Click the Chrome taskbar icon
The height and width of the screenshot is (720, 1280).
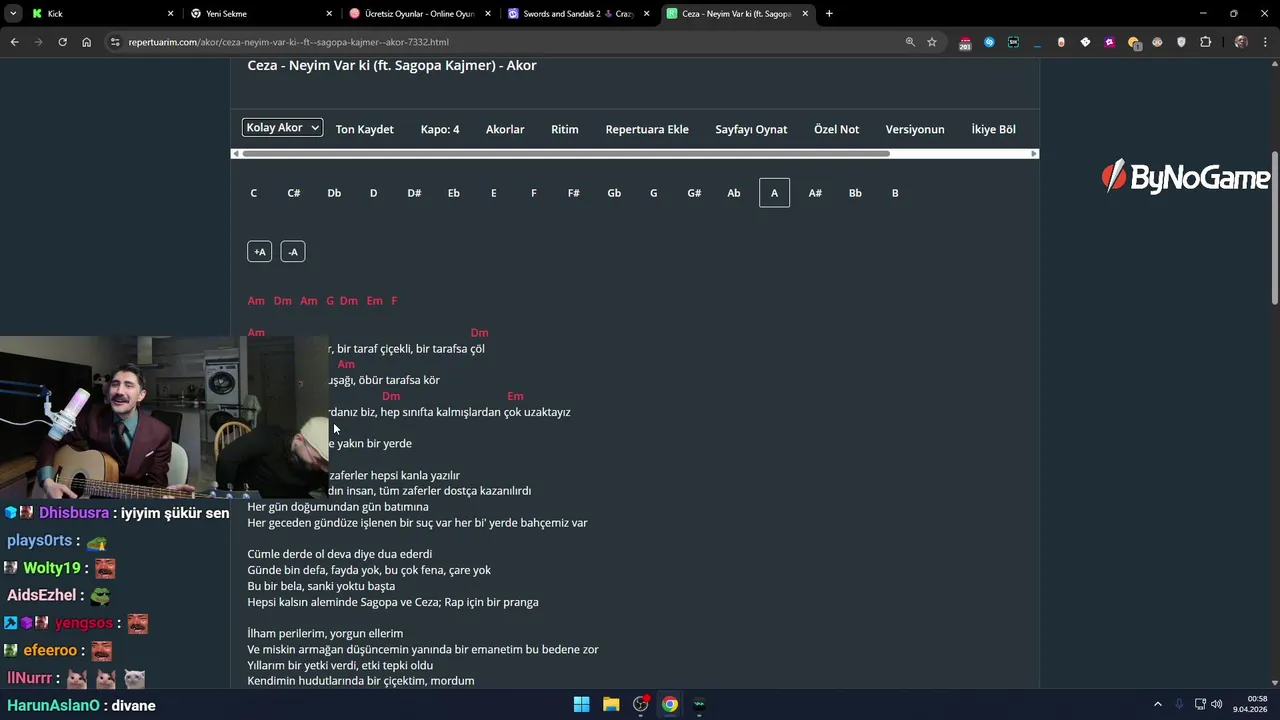click(x=670, y=704)
